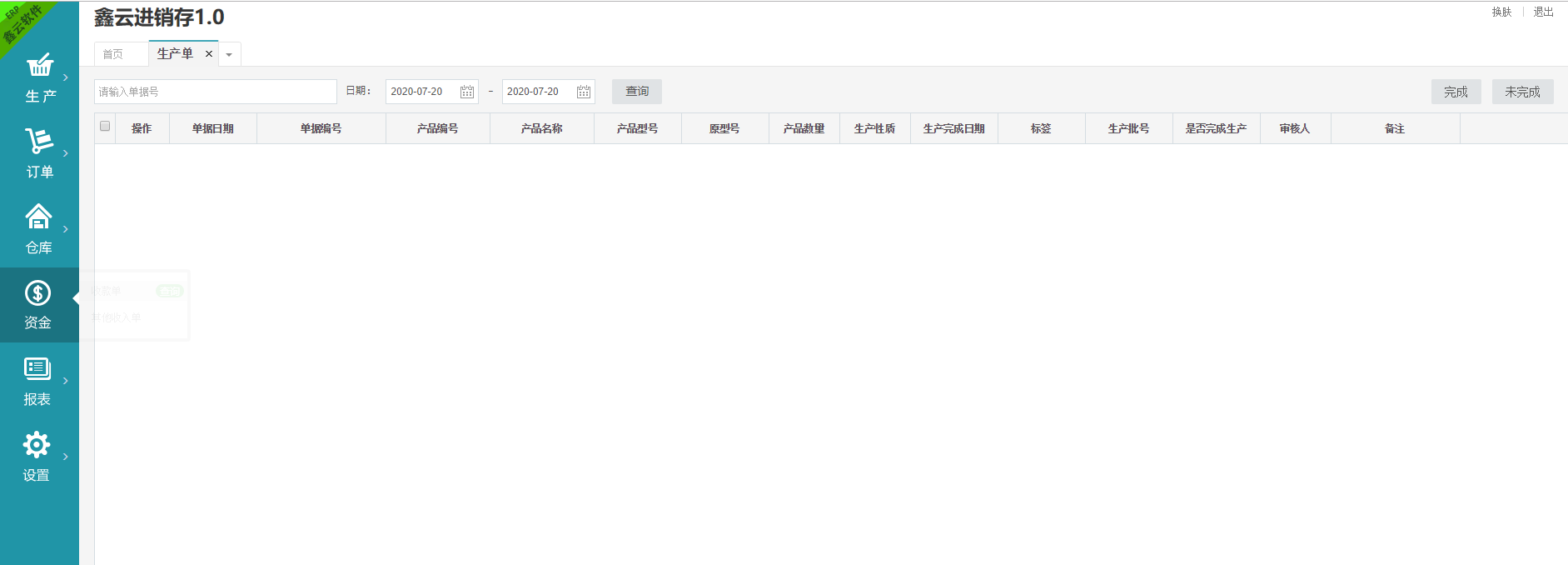This screenshot has height=565, width=1568.
Task: Open the 报表 report icon
Action: pyautogui.click(x=37, y=368)
